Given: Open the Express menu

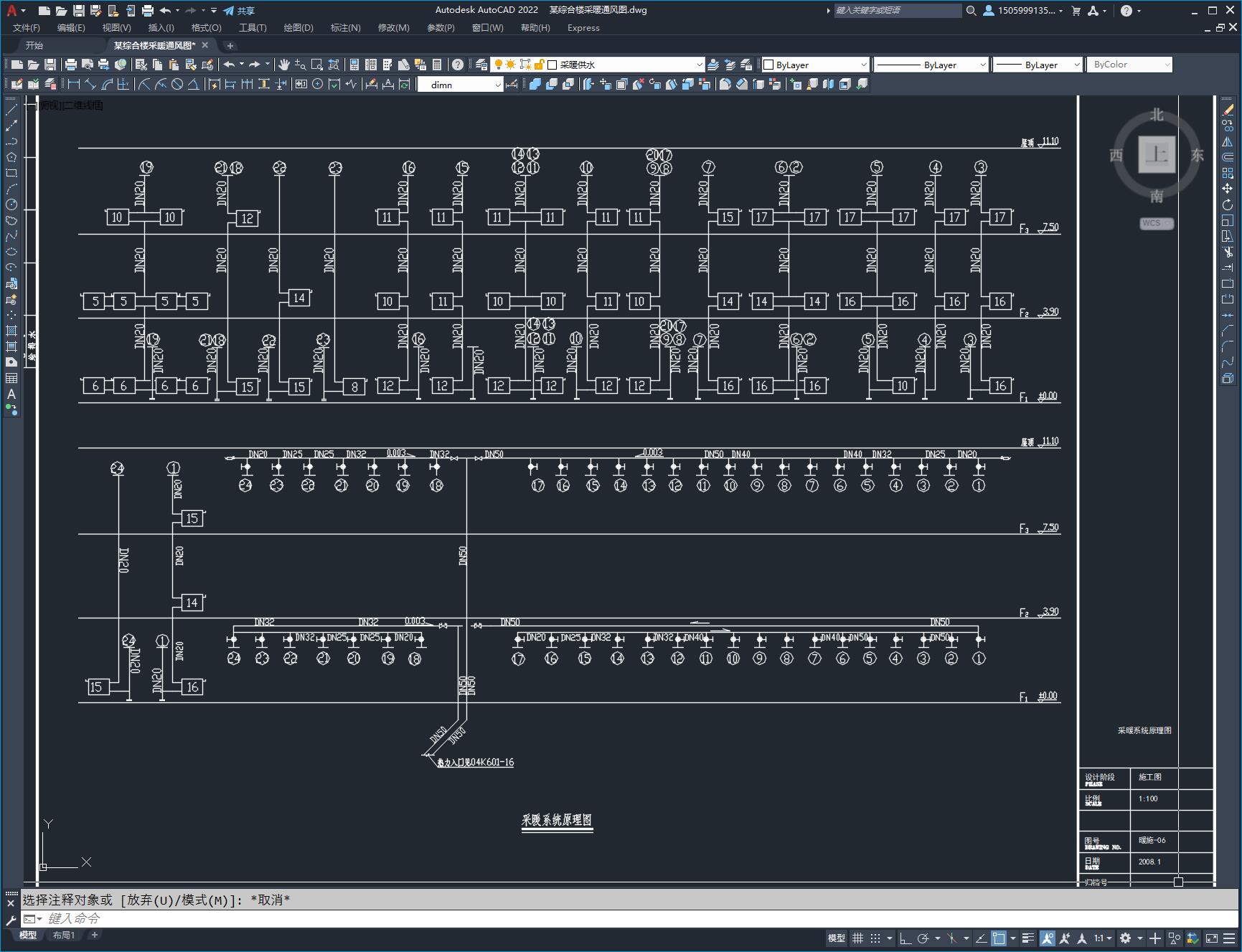Looking at the screenshot, I should [583, 28].
